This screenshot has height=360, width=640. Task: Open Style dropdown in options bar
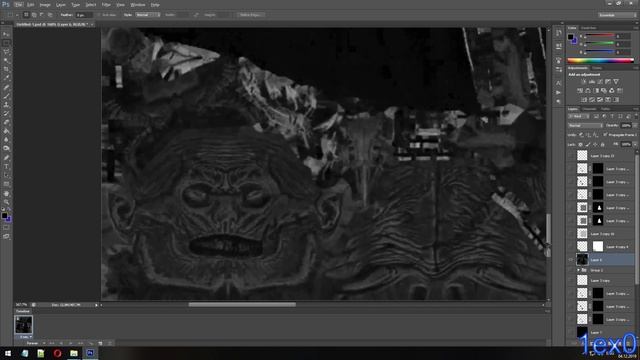click(x=147, y=15)
